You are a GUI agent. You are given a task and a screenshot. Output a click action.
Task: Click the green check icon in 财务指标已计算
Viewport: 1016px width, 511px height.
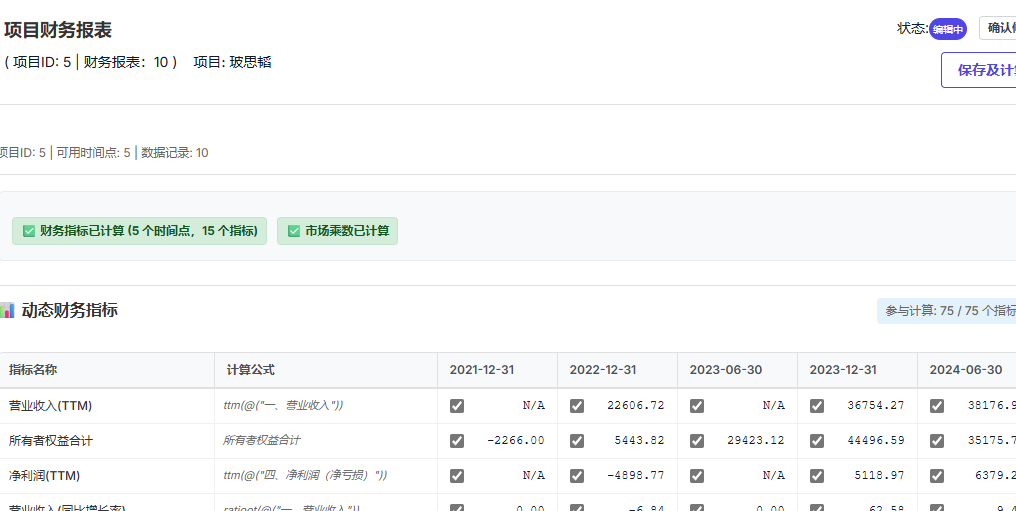(x=29, y=231)
